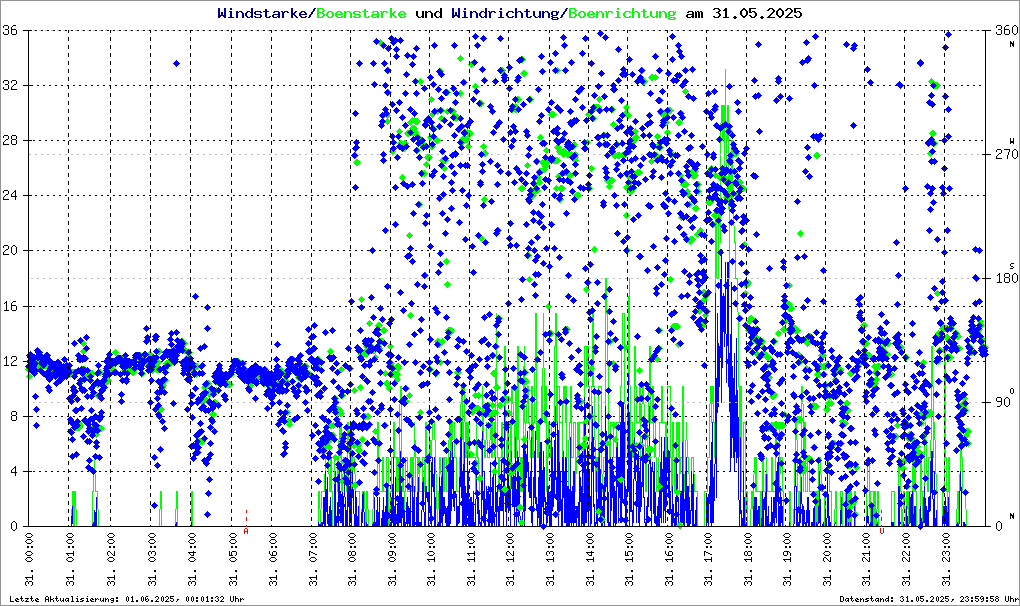Click the 36 value on the left axis
This screenshot has height=606, width=1020.
click(13, 30)
